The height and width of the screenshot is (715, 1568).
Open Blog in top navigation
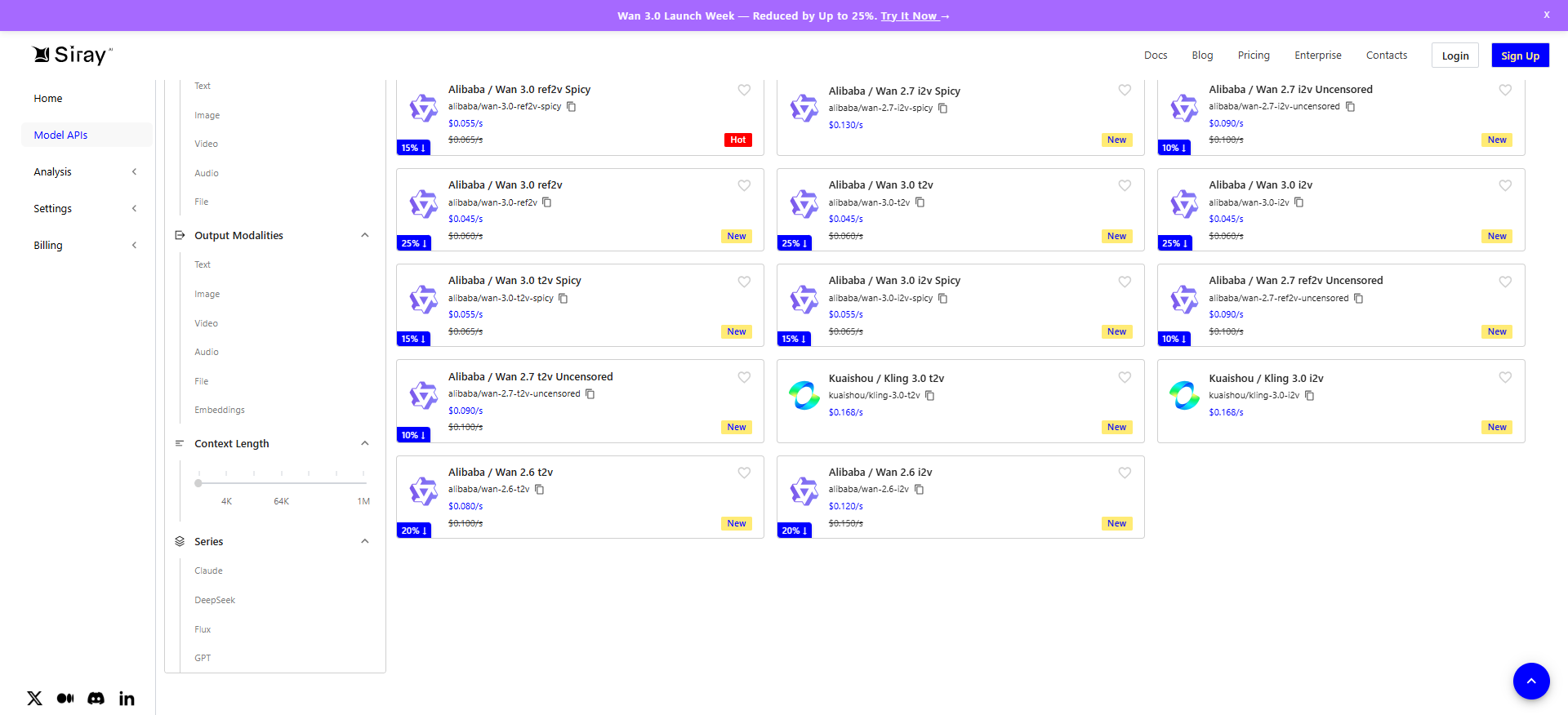pyautogui.click(x=1202, y=55)
